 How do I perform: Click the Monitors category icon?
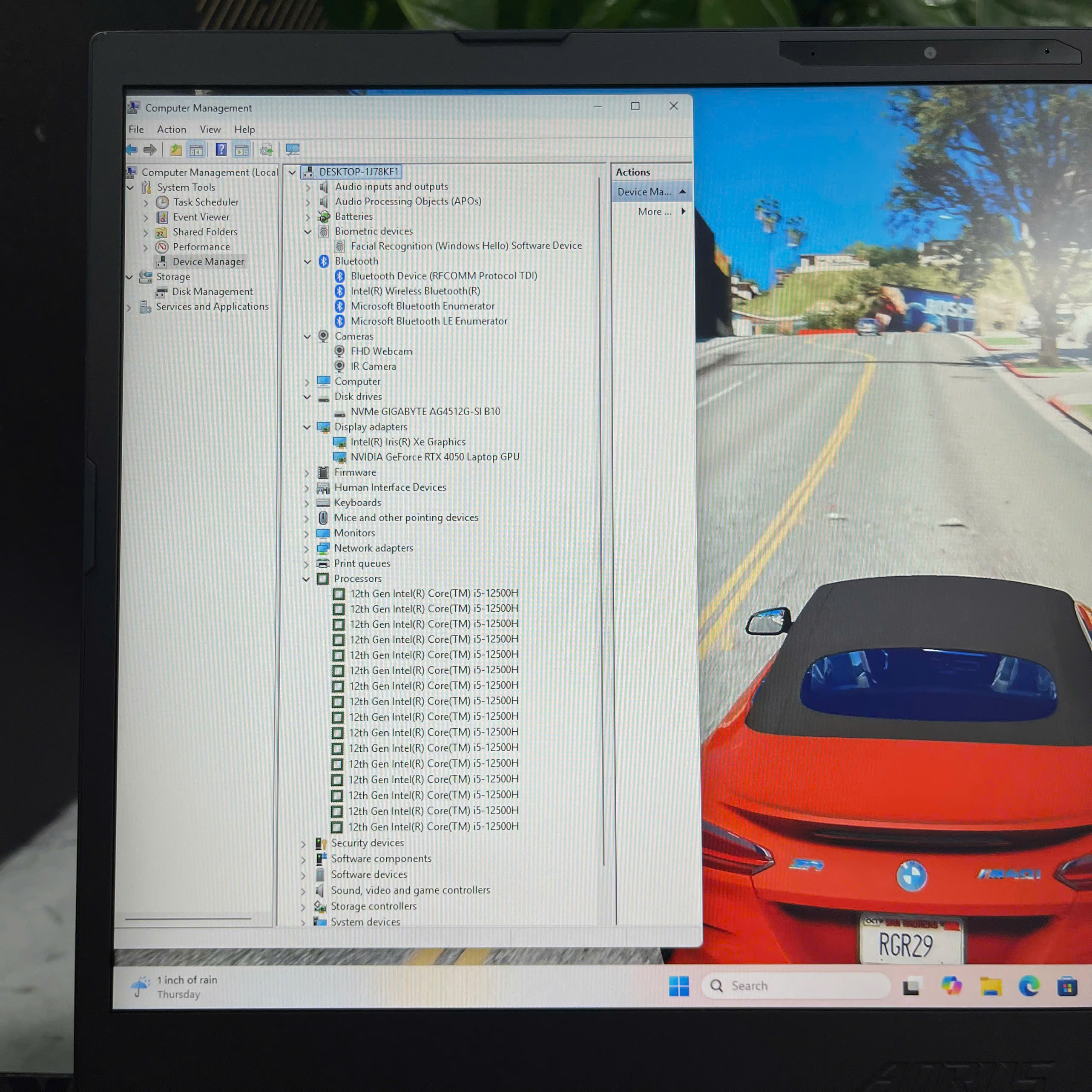[x=323, y=533]
